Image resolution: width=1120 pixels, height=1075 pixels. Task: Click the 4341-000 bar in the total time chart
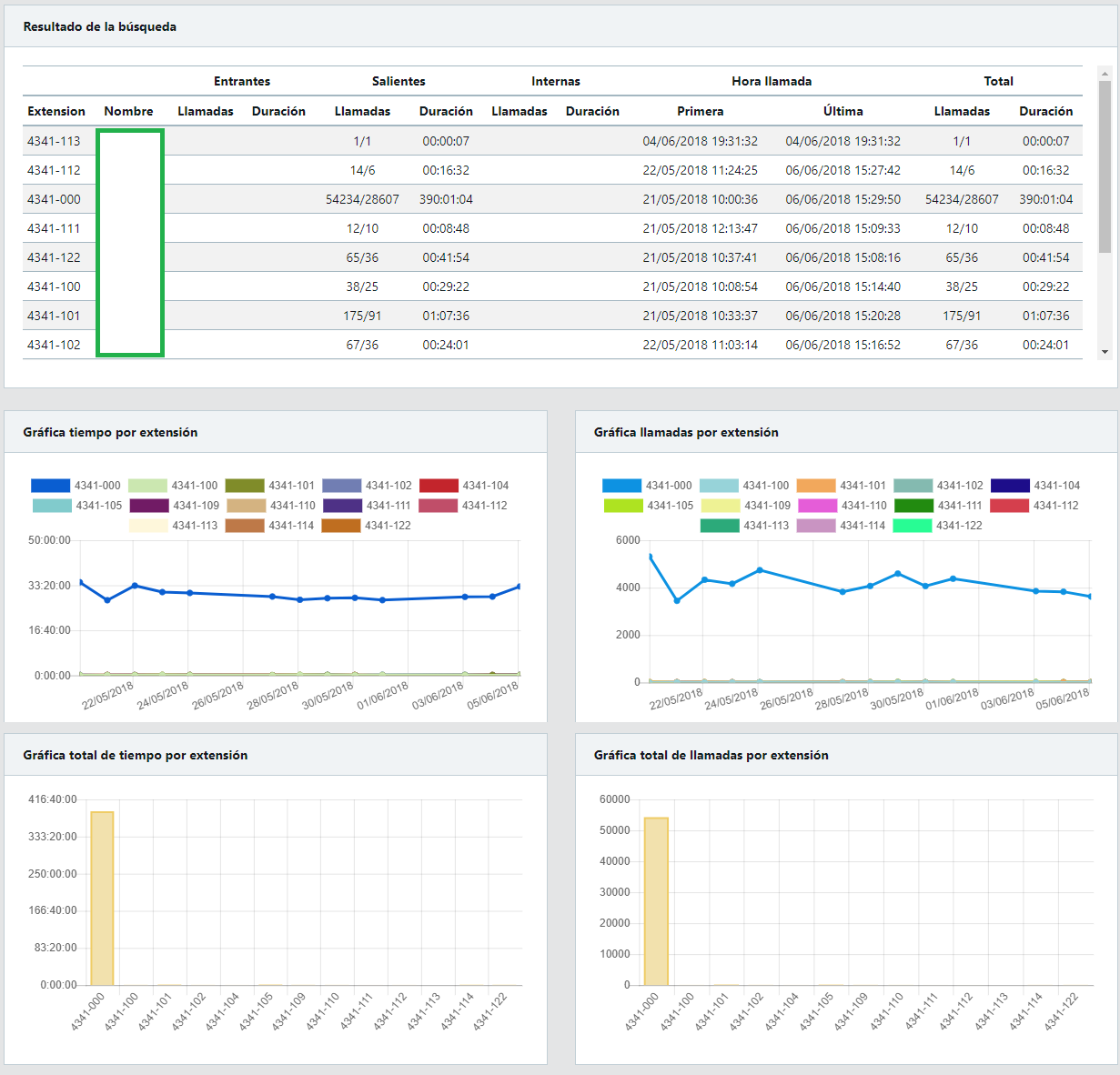click(x=102, y=898)
